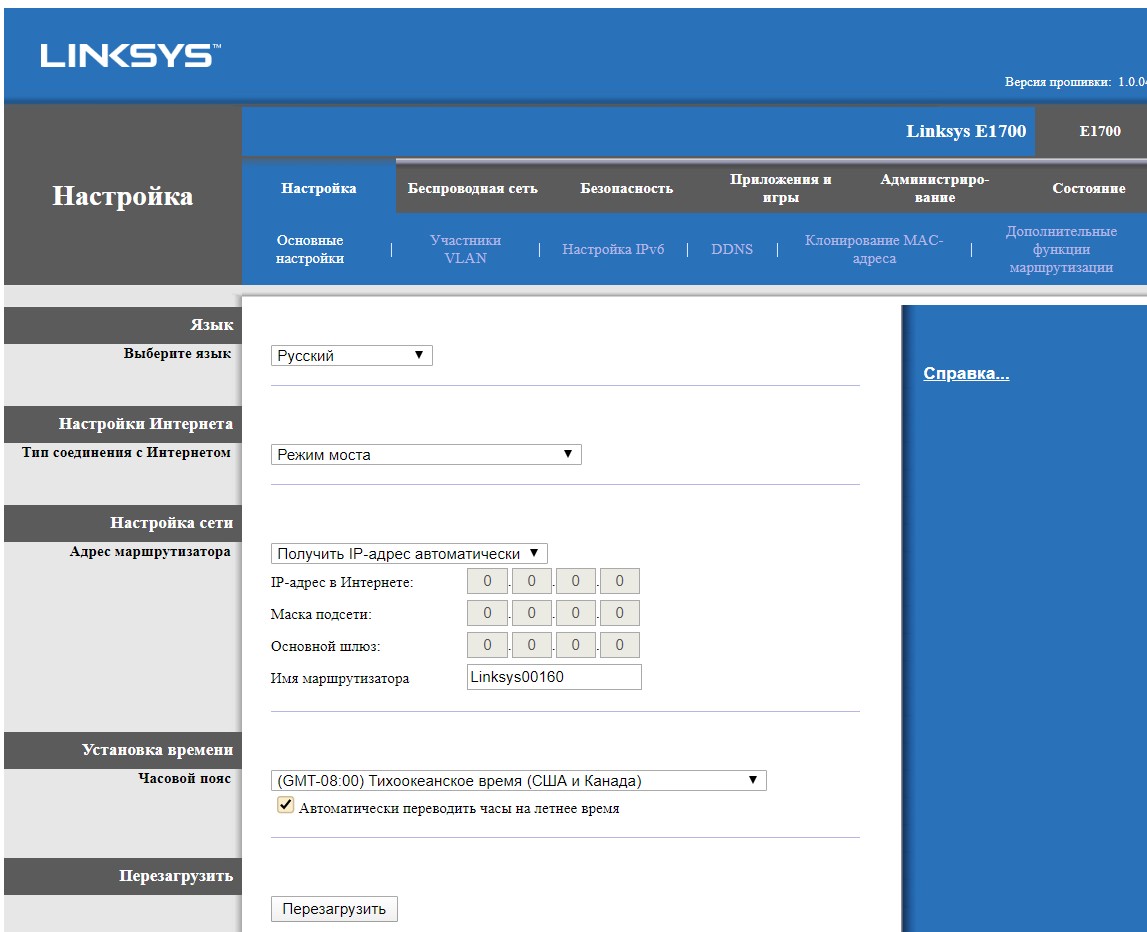The width and height of the screenshot is (1147, 932).
Task: Select Основные настройки subtab
Action: tap(310, 249)
